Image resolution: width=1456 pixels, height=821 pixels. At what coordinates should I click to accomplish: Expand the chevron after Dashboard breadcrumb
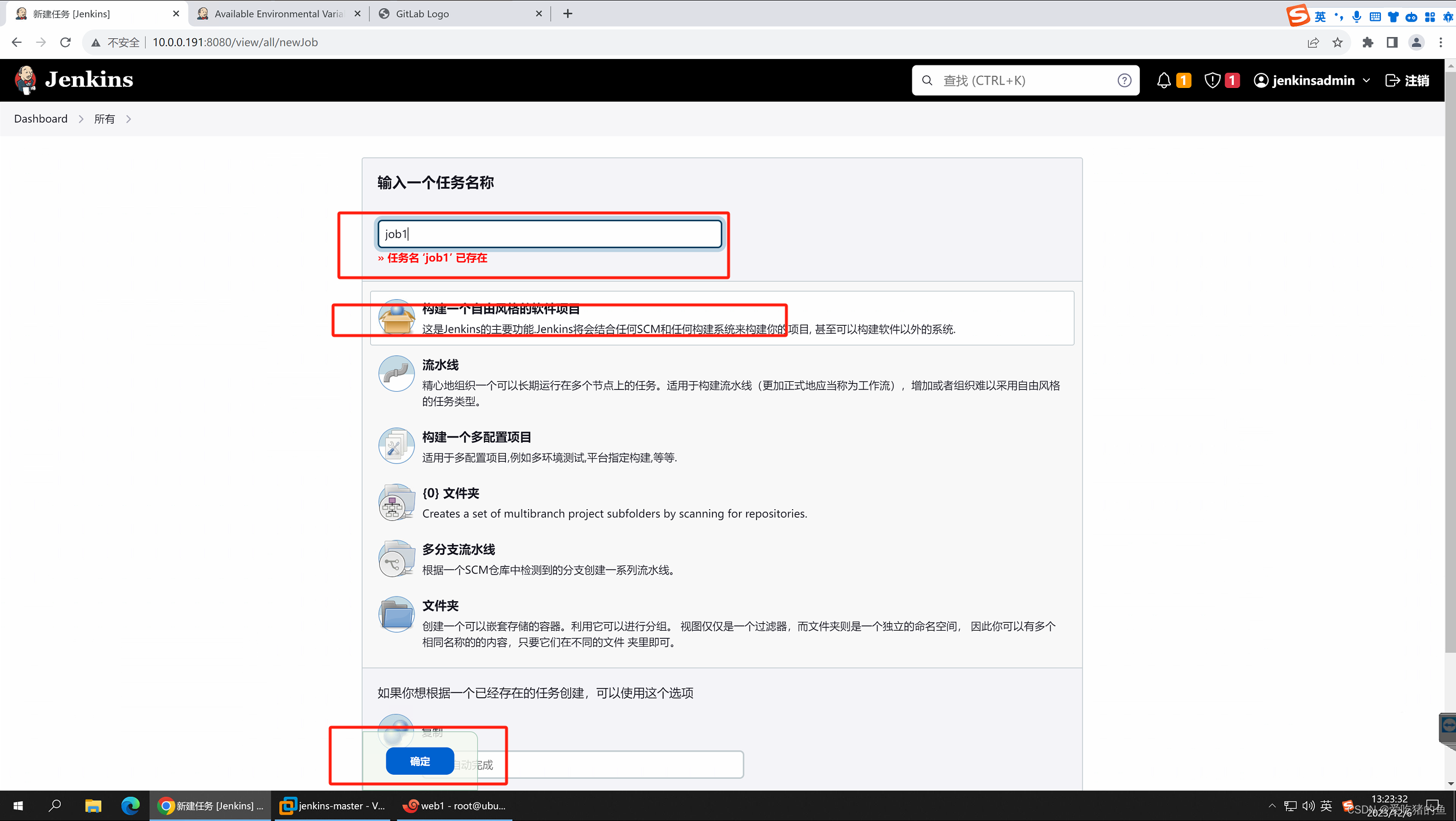[x=81, y=119]
